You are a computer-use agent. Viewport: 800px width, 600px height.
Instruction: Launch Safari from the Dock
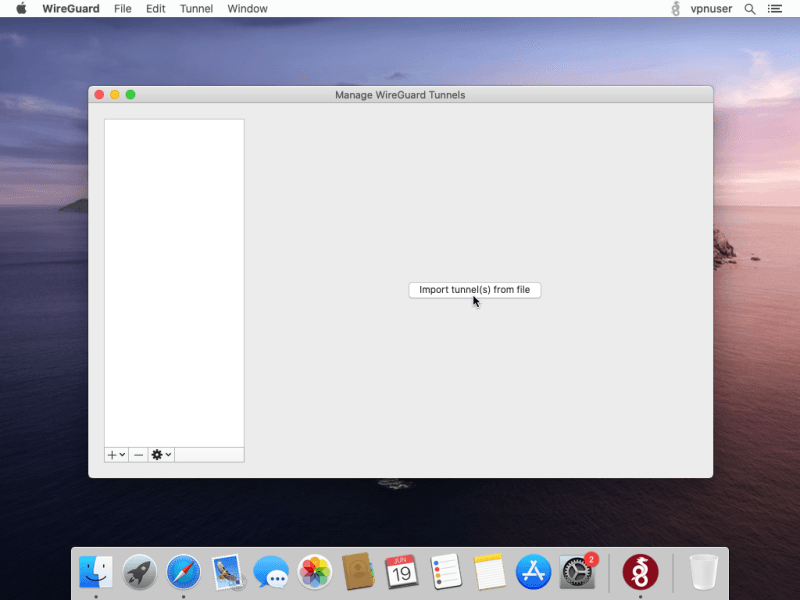[x=183, y=572]
